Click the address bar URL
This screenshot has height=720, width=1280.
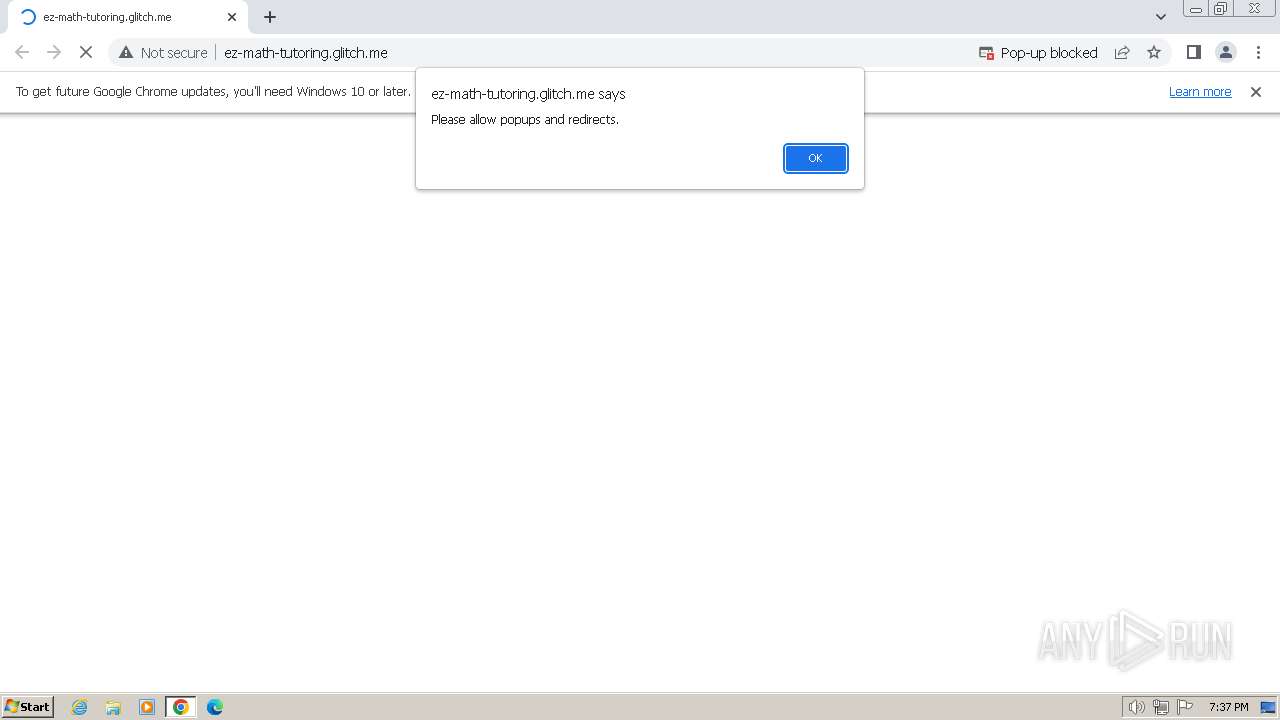pyautogui.click(x=306, y=52)
